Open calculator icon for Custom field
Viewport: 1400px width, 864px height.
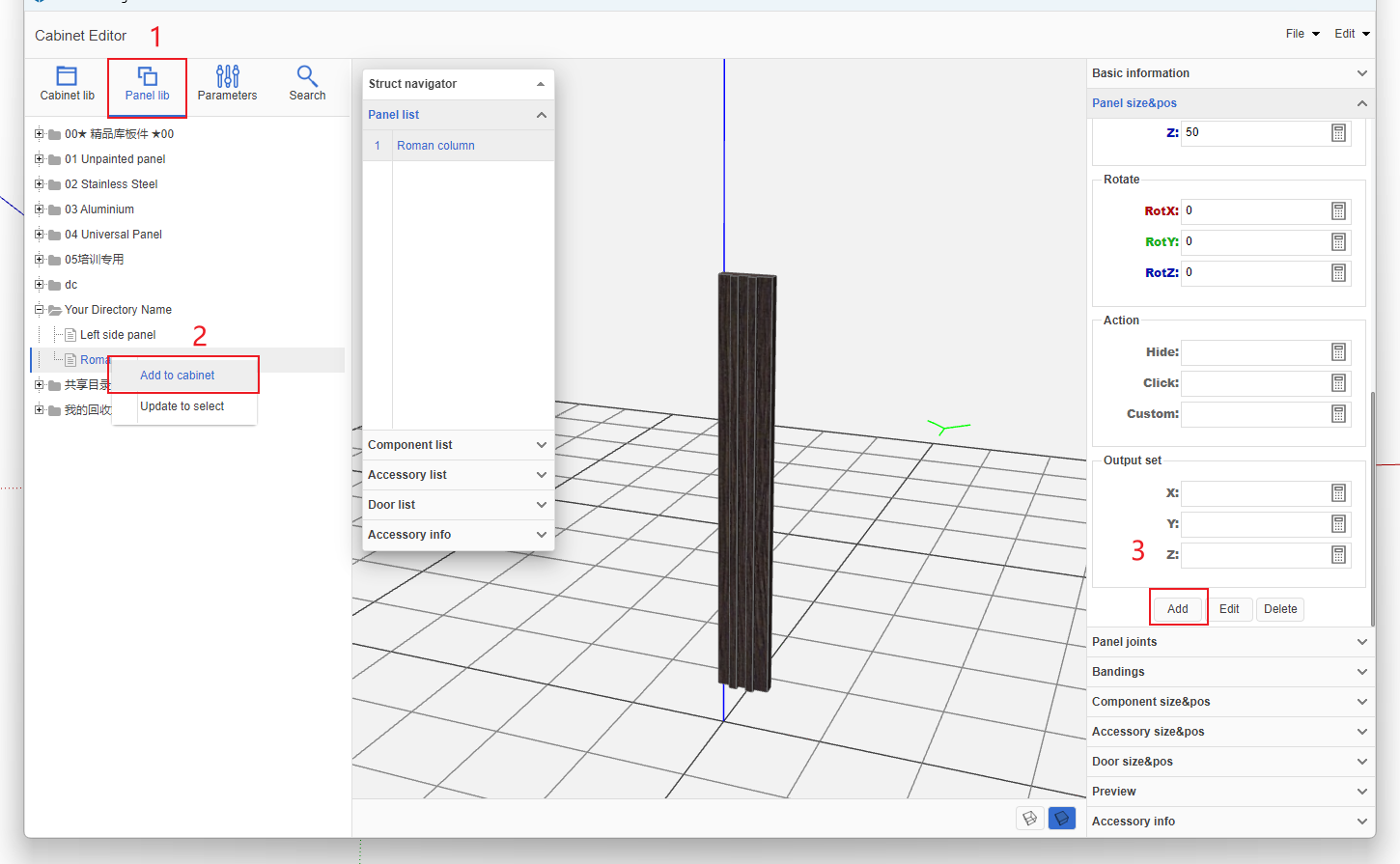[1338, 414]
